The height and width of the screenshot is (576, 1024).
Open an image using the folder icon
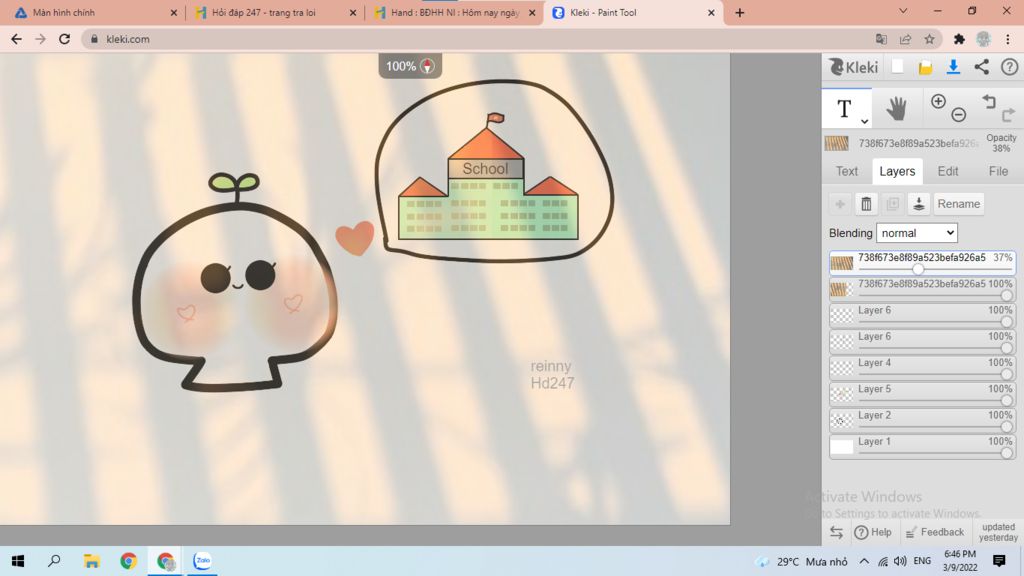tap(925, 67)
